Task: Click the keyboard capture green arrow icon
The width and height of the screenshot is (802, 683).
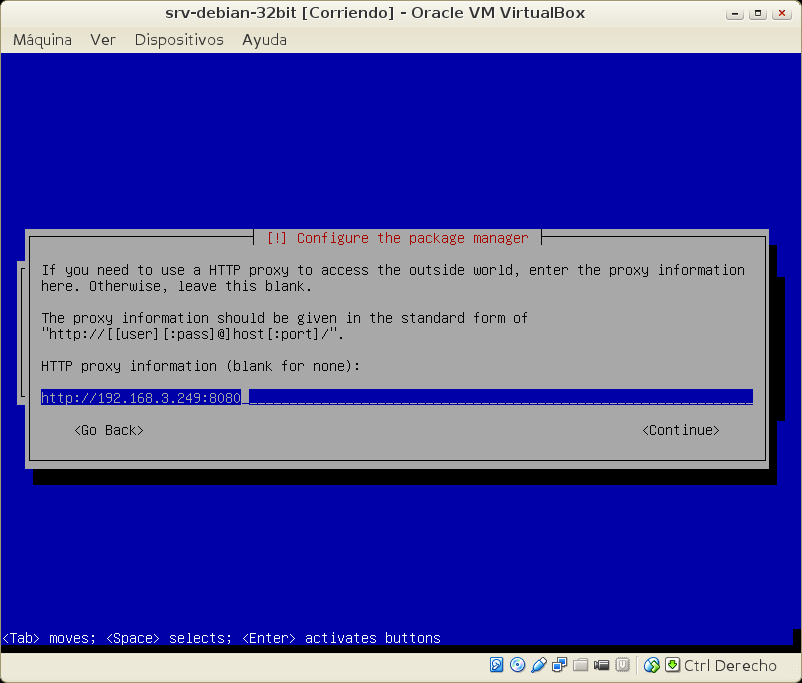Action: click(x=672, y=665)
